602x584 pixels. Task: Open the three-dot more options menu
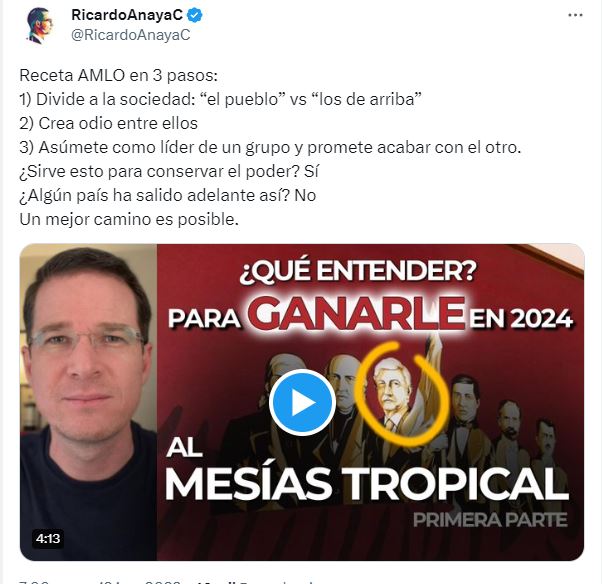tap(575, 15)
